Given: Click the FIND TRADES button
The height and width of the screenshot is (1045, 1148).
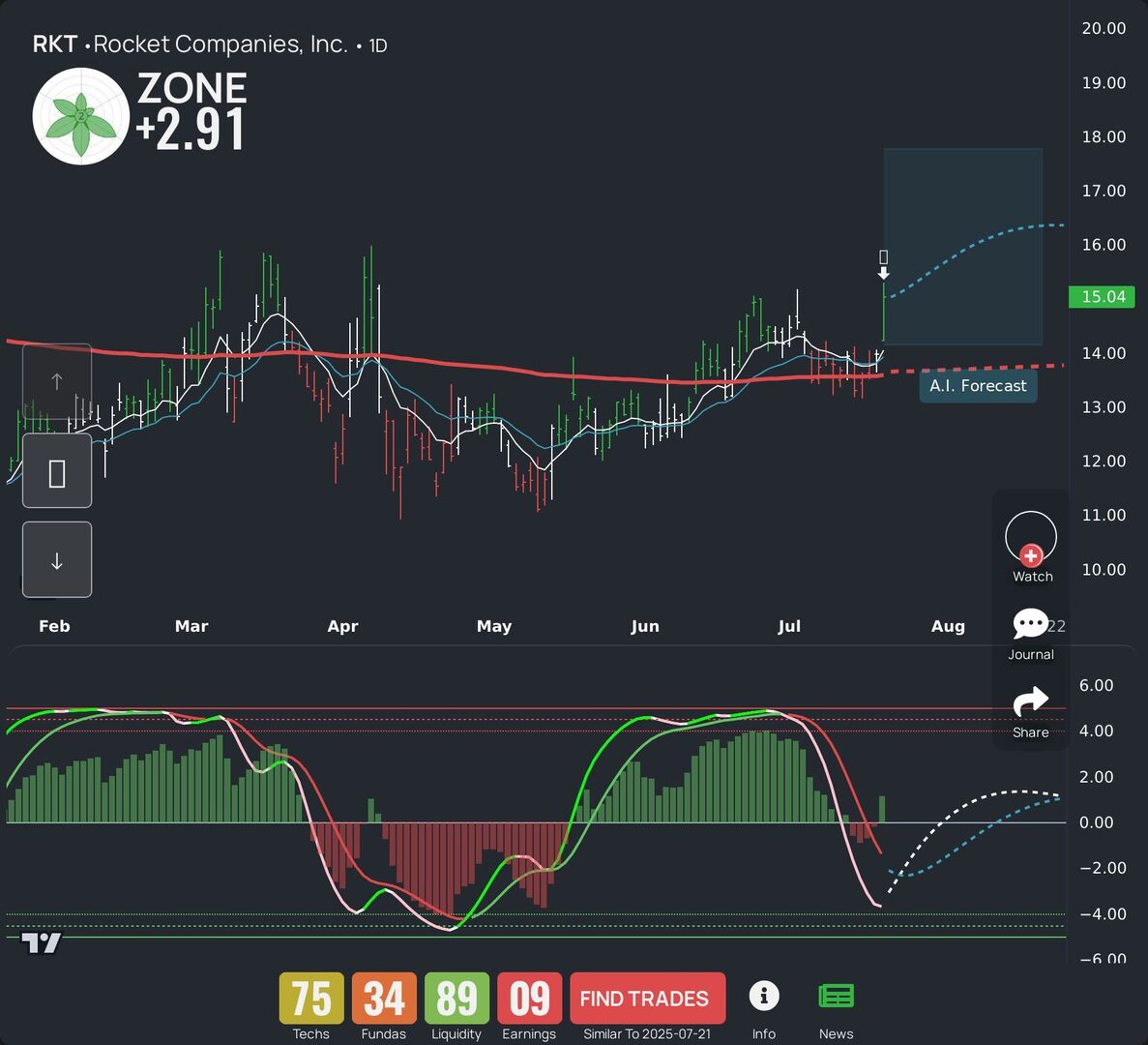Looking at the screenshot, I should pyautogui.click(x=647, y=999).
